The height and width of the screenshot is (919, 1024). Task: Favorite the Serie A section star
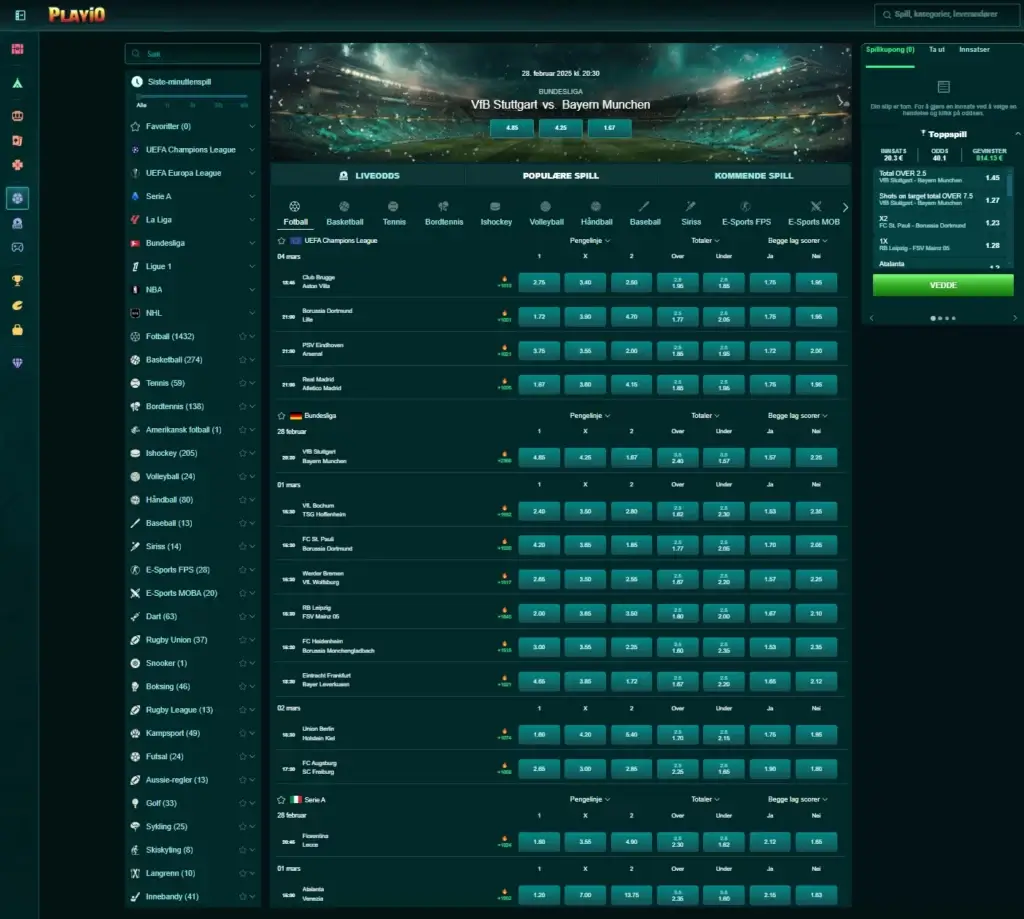[x=281, y=800]
